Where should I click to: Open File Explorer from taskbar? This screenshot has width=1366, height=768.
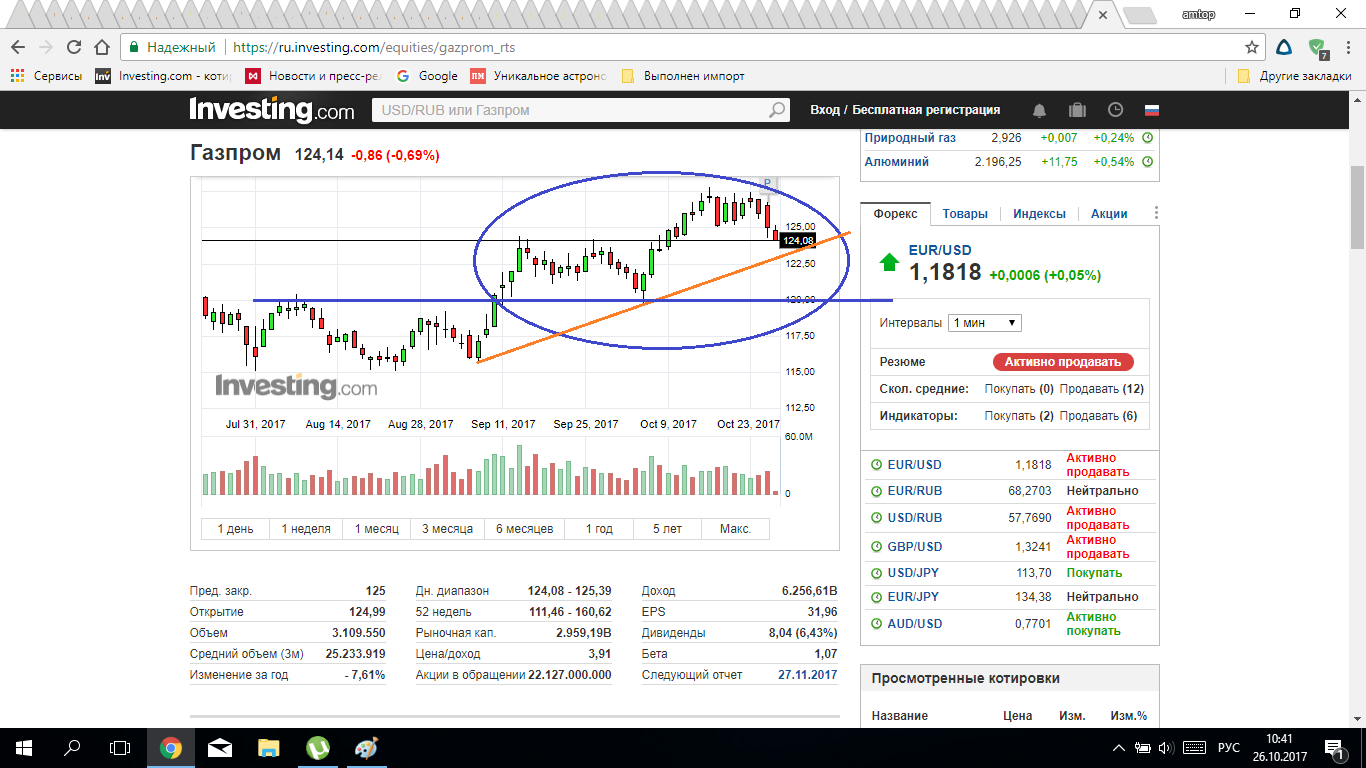269,747
